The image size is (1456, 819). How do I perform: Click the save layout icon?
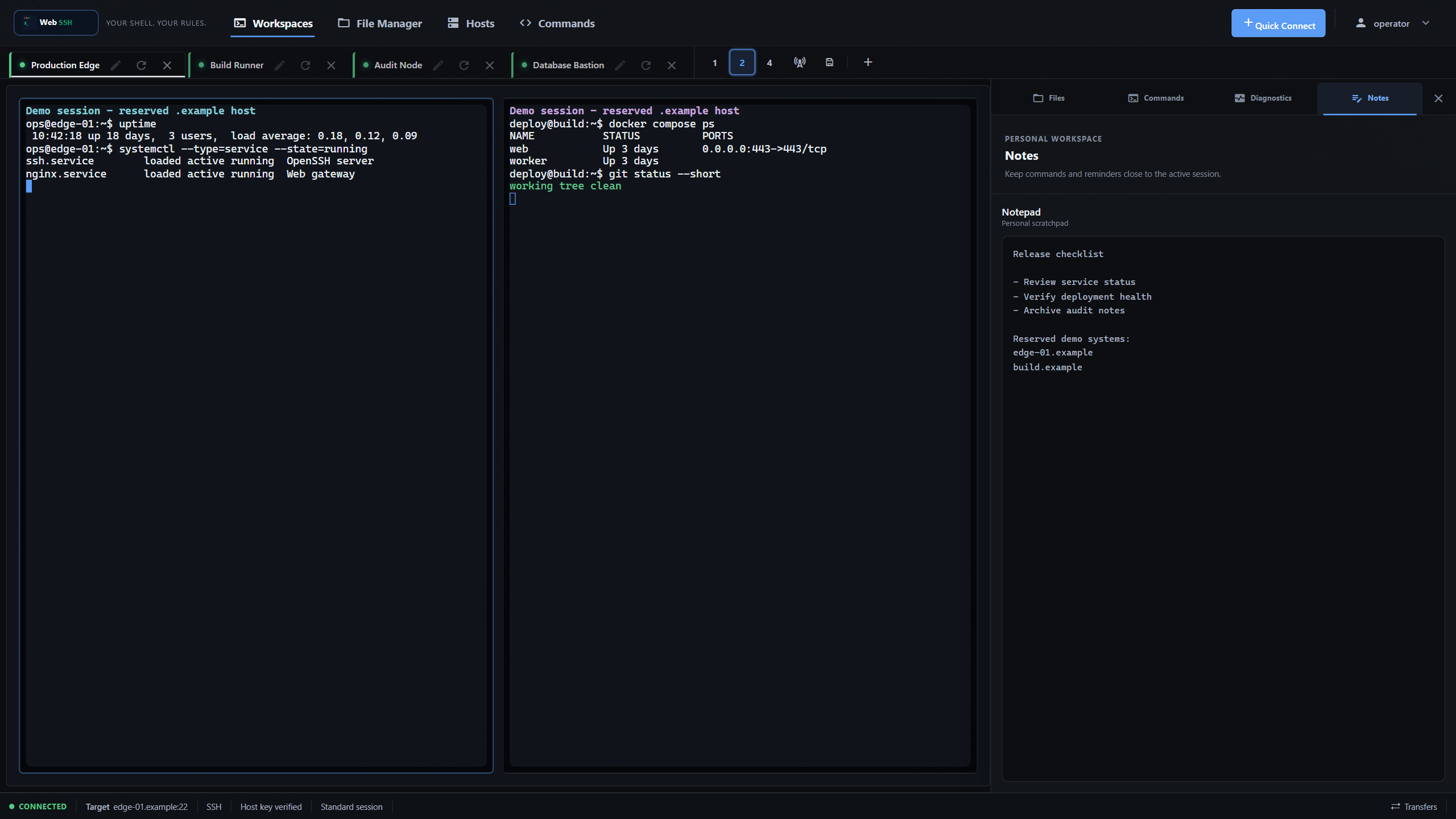tap(830, 63)
